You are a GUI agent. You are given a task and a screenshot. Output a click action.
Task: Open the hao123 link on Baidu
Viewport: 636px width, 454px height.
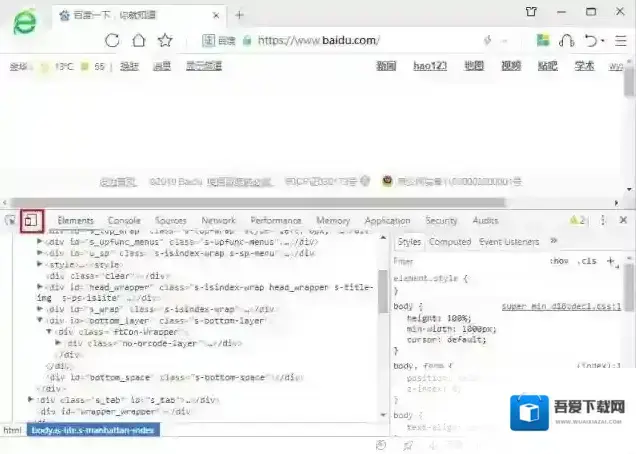pos(429,66)
